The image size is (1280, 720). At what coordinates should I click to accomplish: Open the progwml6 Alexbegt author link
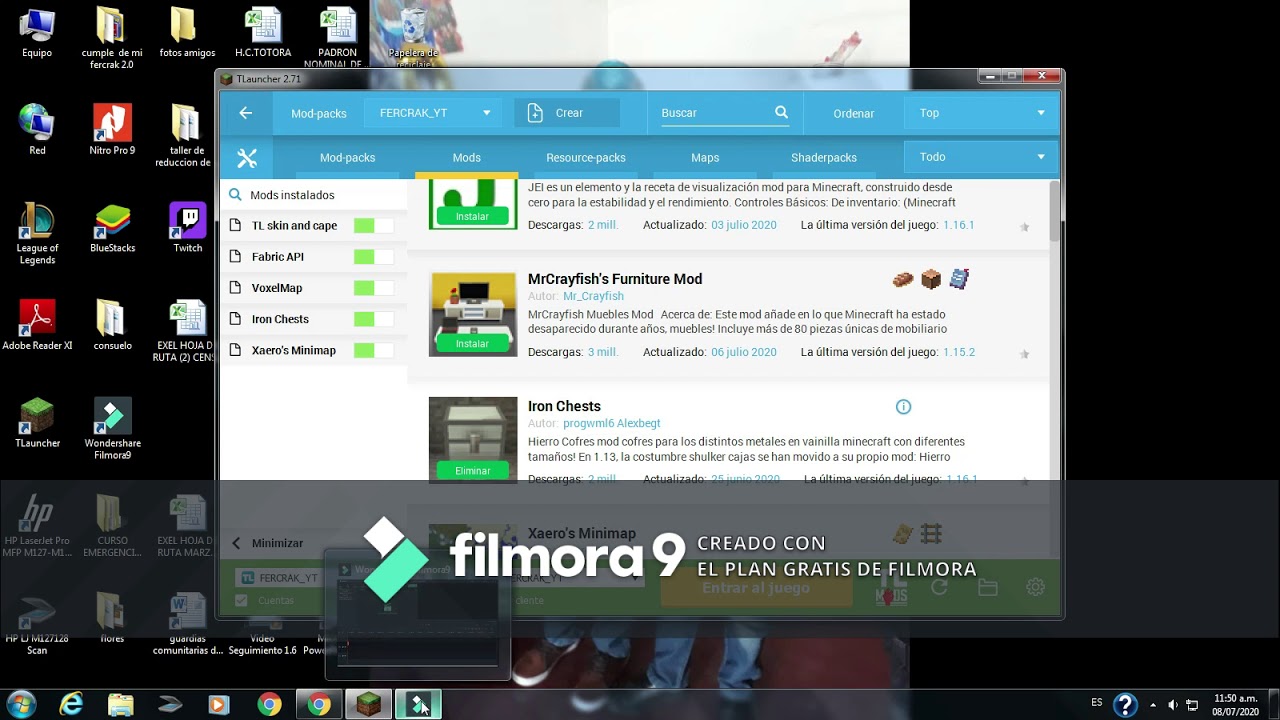(612, 423)
